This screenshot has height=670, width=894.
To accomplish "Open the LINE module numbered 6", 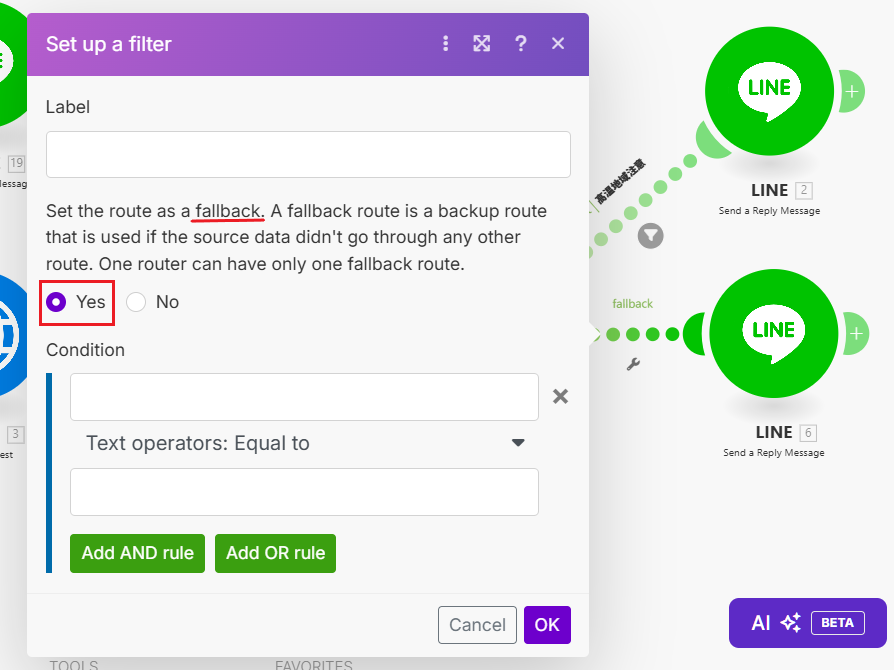I will (x=774, y=334).
